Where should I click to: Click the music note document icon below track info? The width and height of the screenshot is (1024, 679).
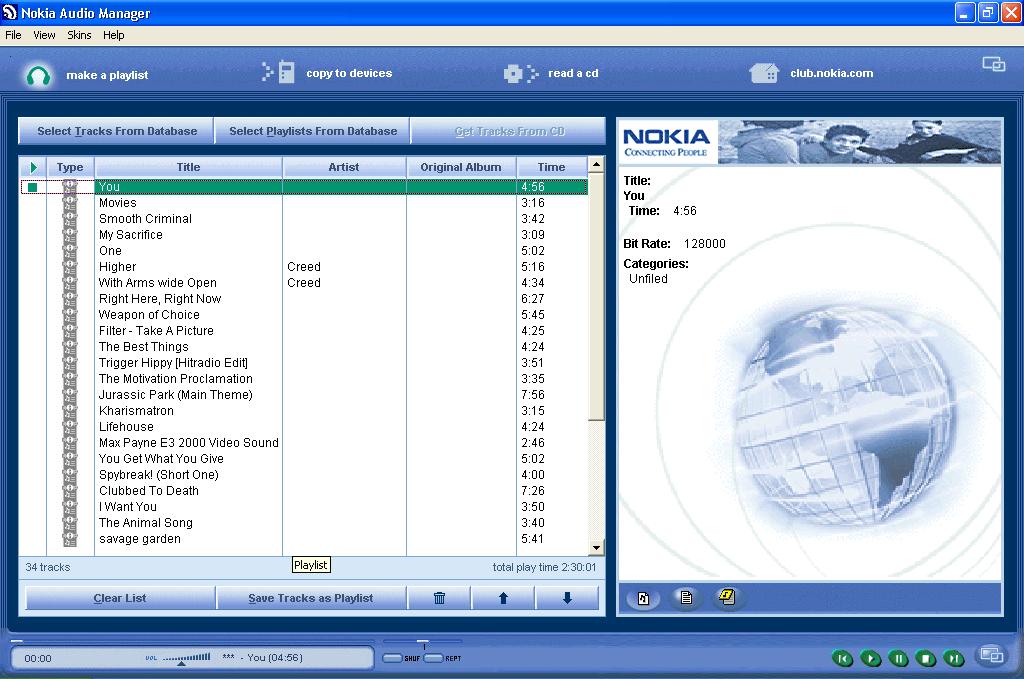coord(643,597)
